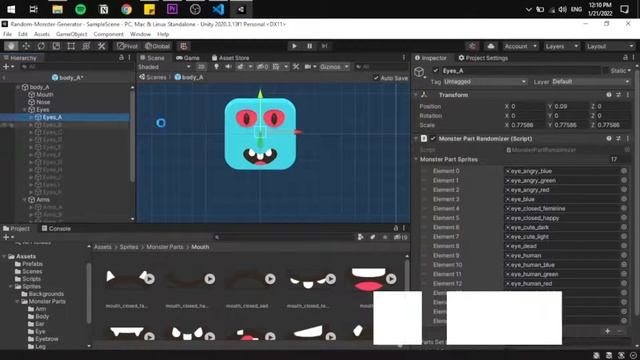
Task: Expand first mouth_closed sprite thumbnail
Action: click(149, 279)
